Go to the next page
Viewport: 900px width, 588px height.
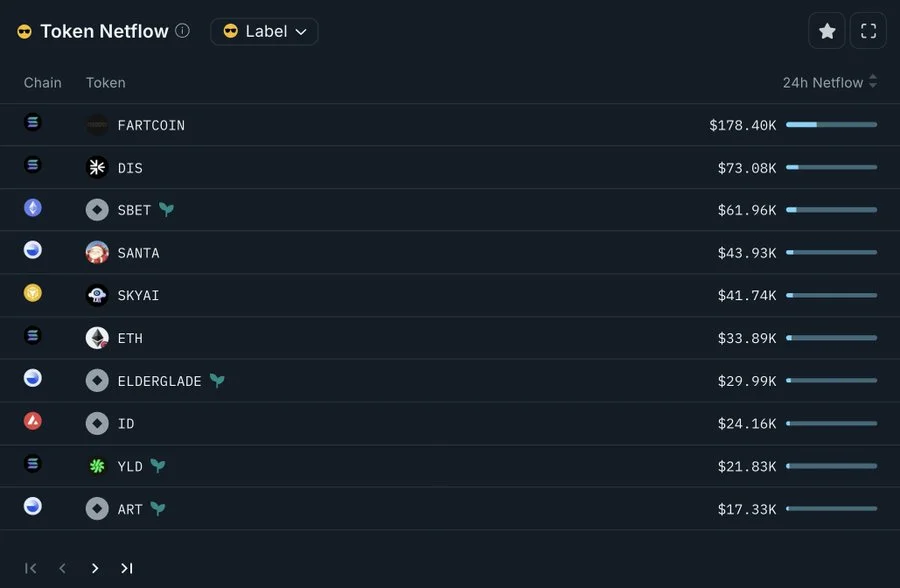click(95, 568)
